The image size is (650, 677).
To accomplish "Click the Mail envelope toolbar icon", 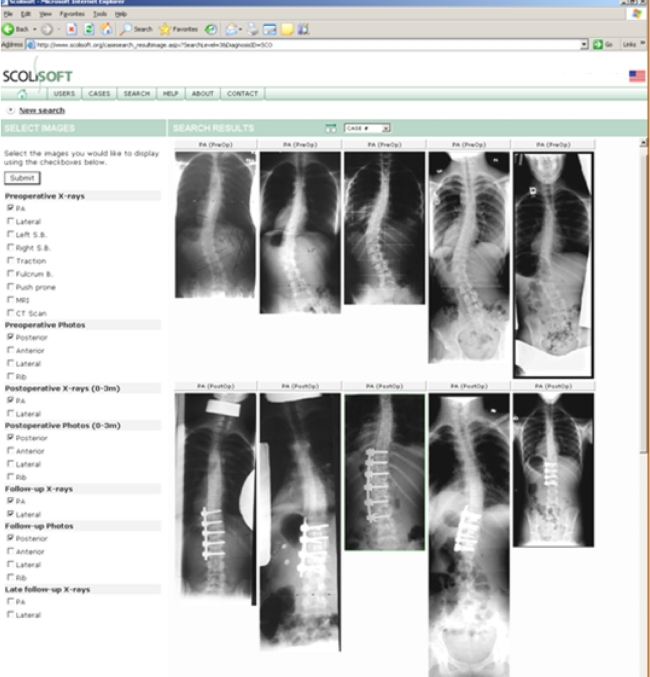I will point(231,29).
